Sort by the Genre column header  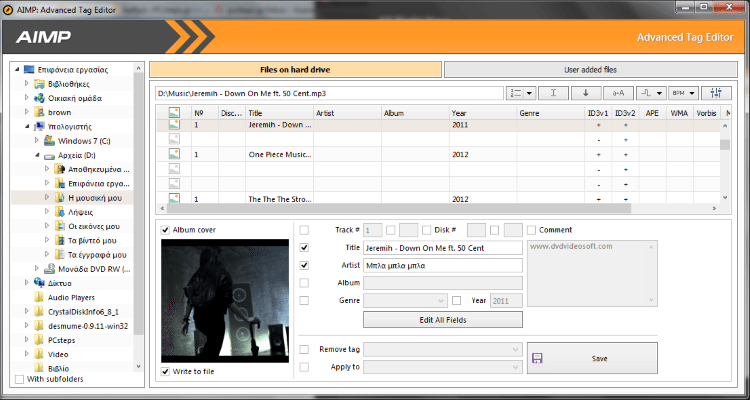[x=551, y=113]
